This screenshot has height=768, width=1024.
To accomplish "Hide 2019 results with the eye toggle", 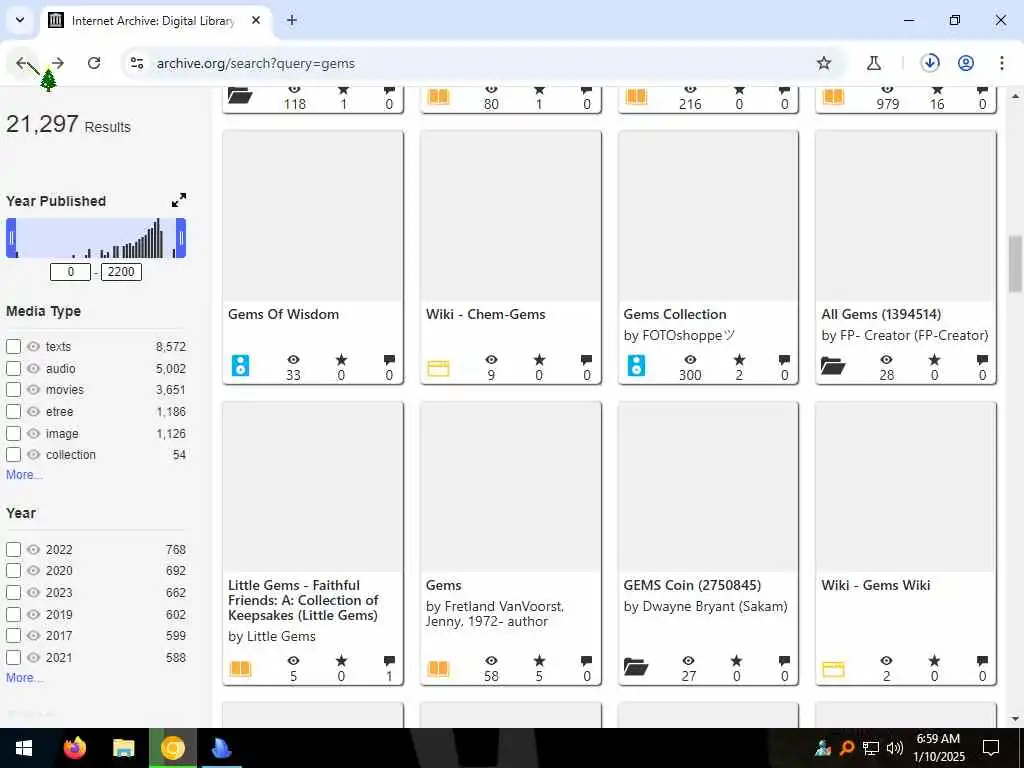I will point(33,615).
